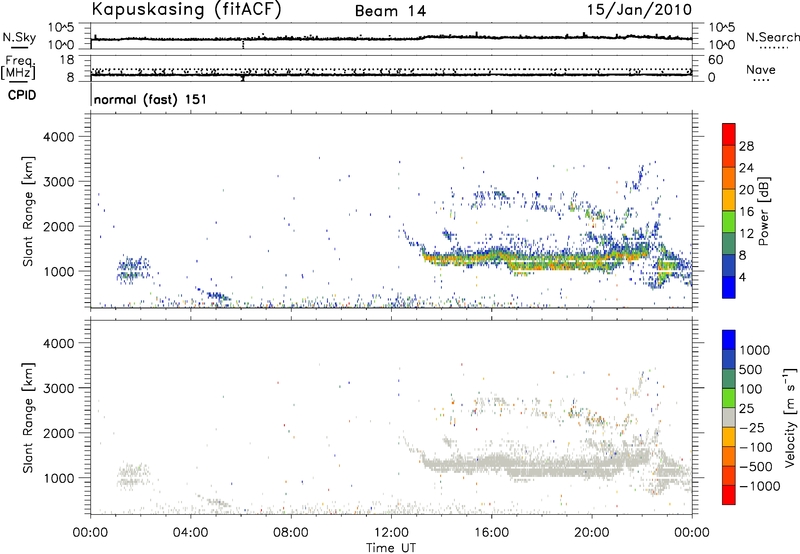Select the yellow 16–20 dB Power colorbar segment

point(729,200)
